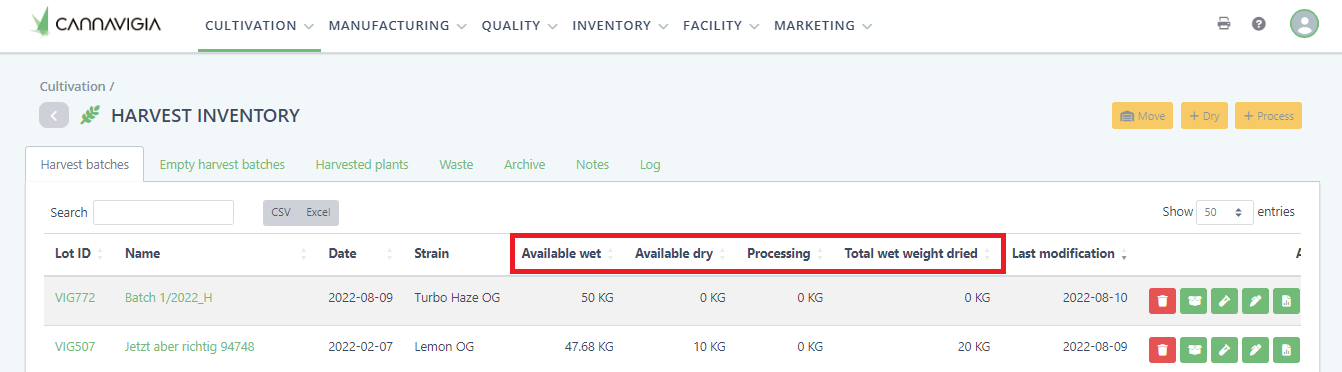Open the entries count selector showing 50
1342x372 pixels.
(1225, 212)
